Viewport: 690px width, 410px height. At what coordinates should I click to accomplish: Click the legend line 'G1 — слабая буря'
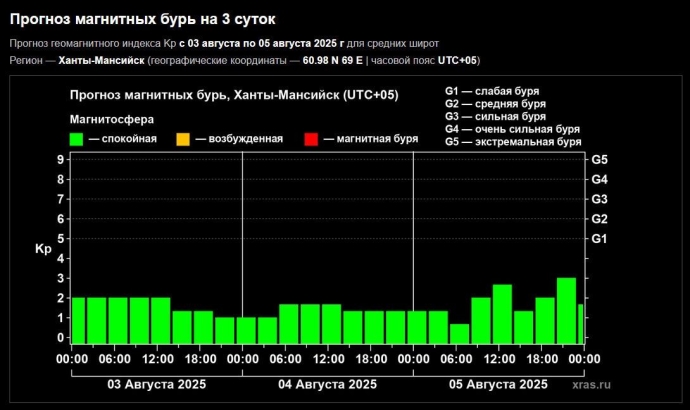coord(492,91)
